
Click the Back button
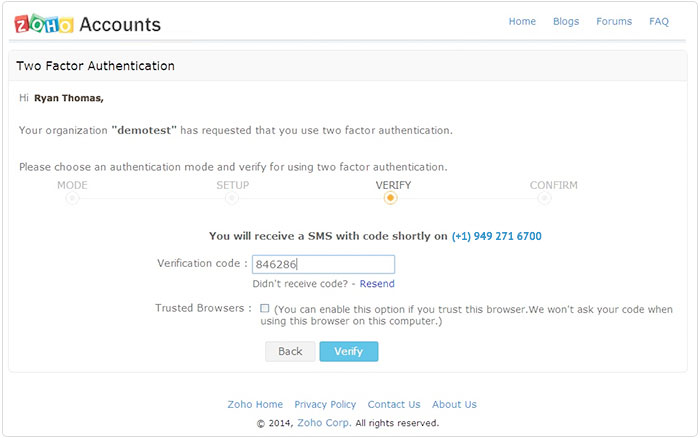point(290,351)
